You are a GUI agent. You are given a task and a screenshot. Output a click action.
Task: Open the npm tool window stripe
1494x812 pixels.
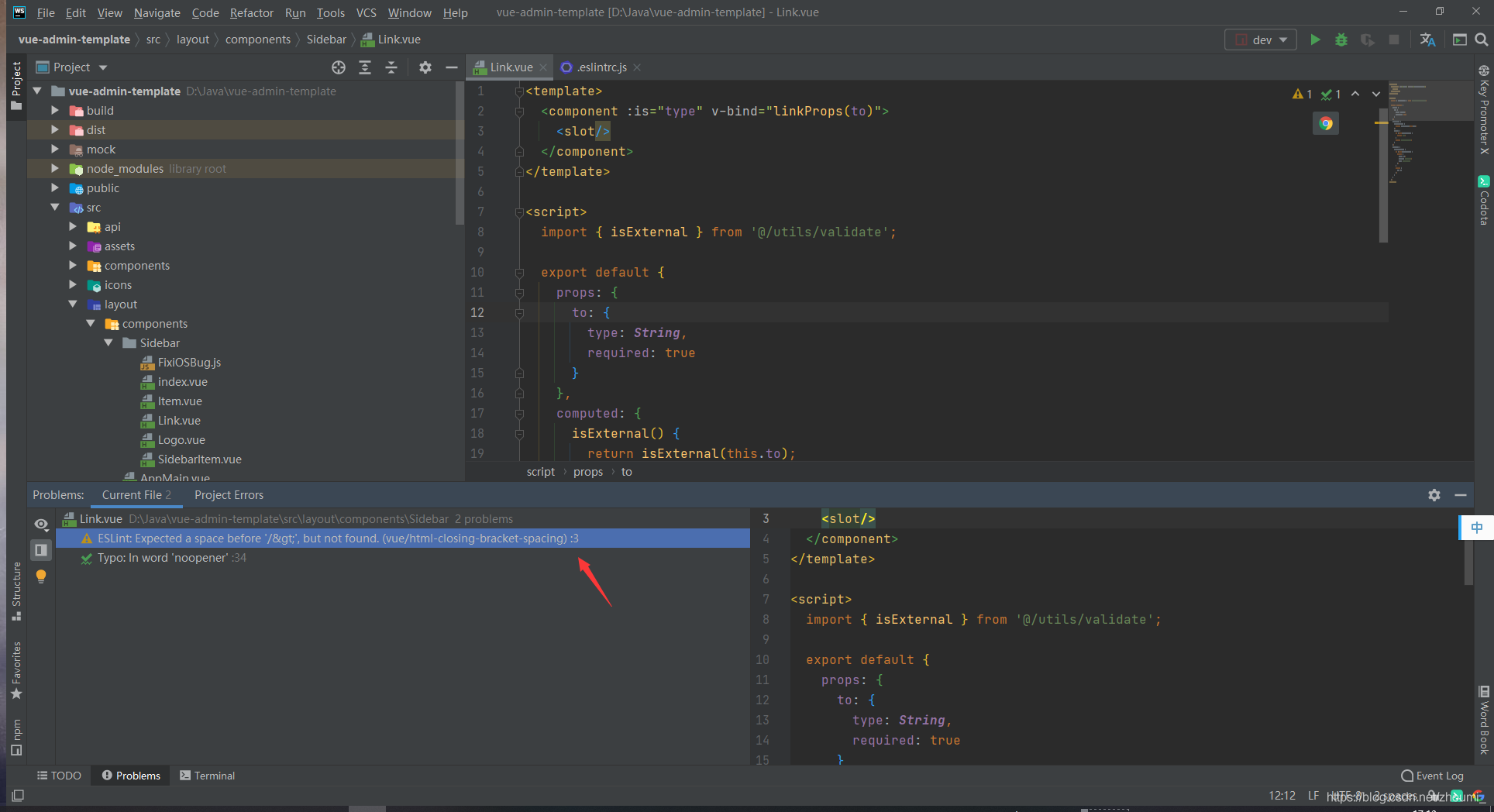(16, 738)
